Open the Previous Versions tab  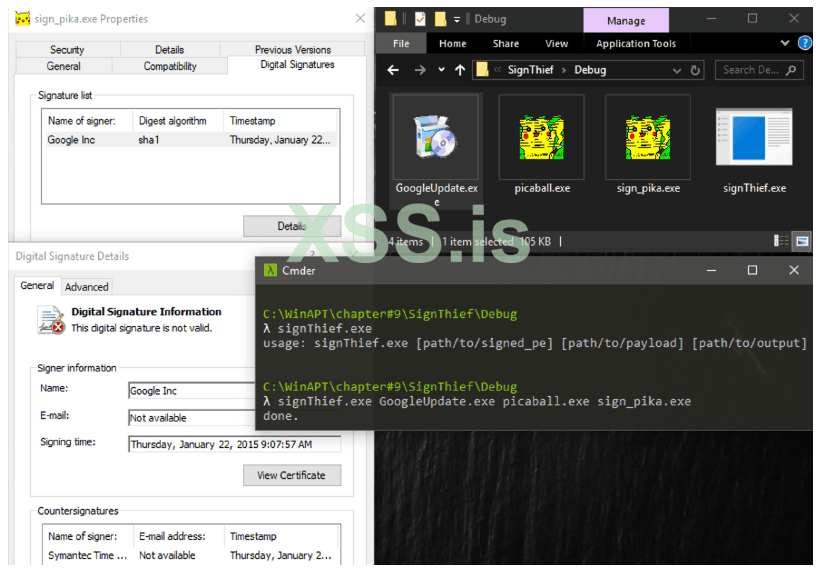[292, 49]
